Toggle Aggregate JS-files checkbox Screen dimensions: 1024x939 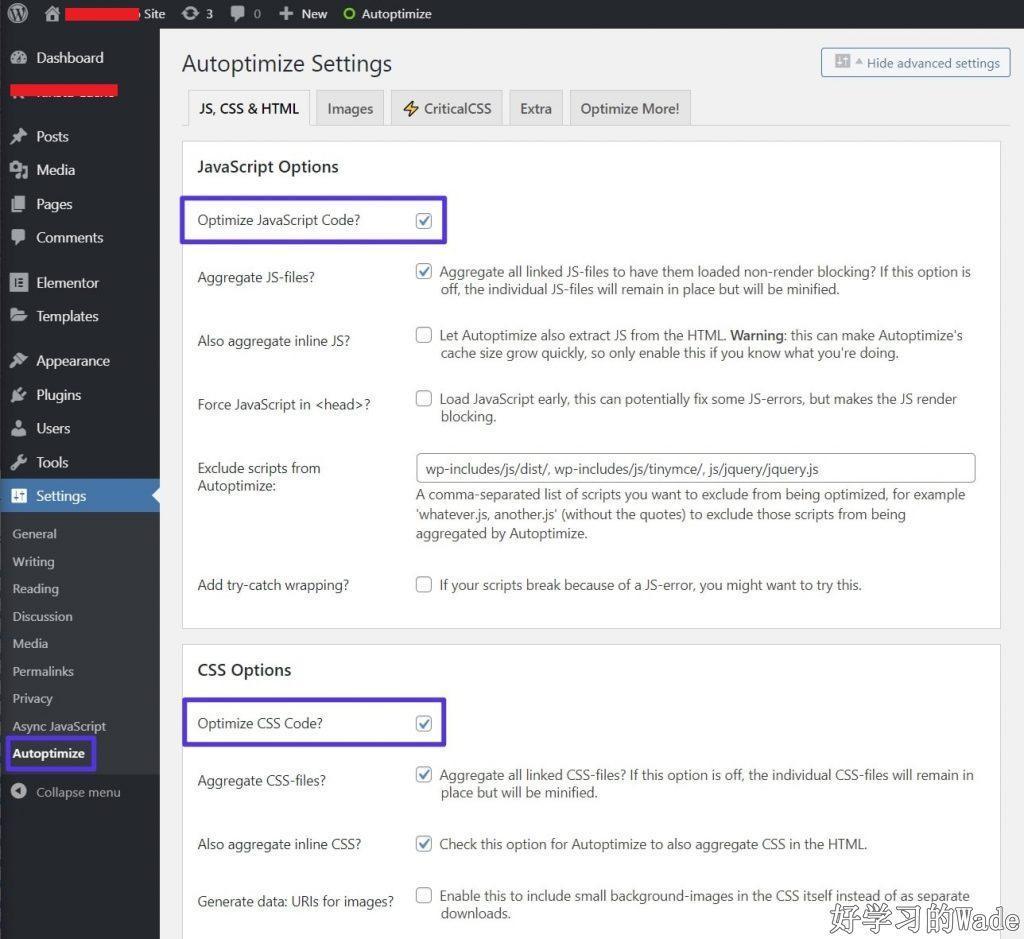point(424,271)
